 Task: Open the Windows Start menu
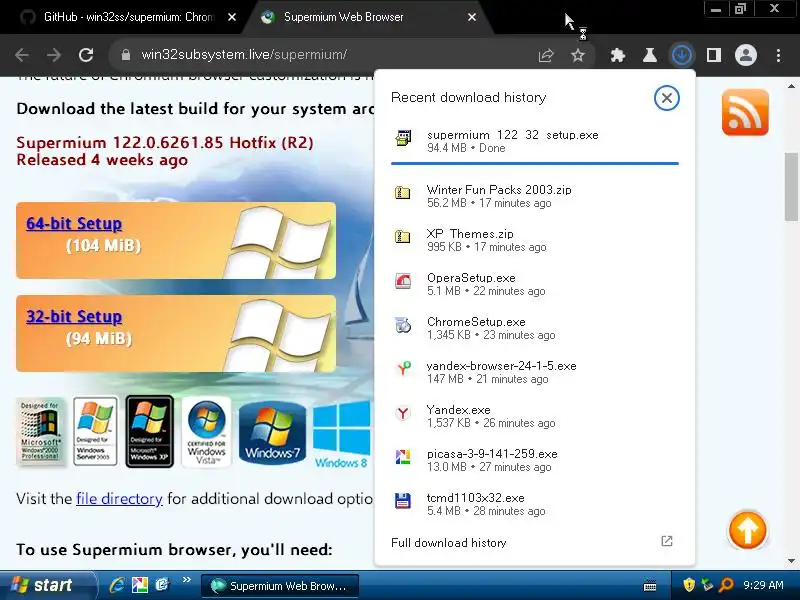click(x=47, y=585)
